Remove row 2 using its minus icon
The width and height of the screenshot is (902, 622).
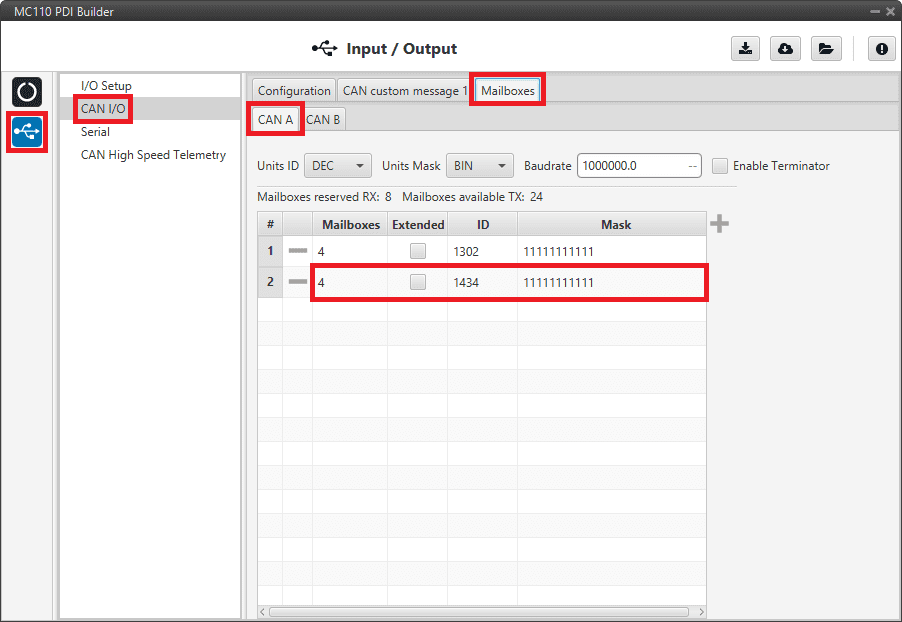[297, 283]
